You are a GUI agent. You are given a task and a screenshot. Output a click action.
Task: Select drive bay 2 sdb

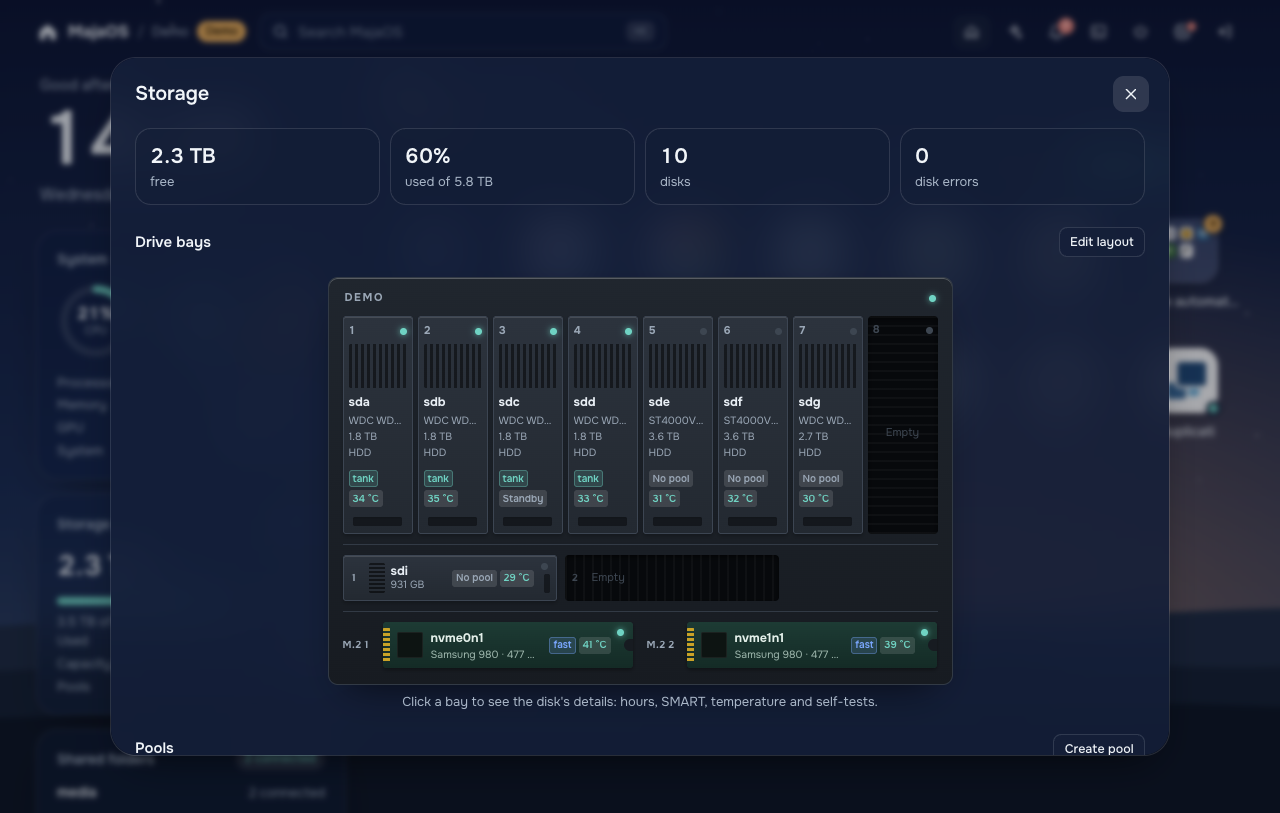coord(453,425)
